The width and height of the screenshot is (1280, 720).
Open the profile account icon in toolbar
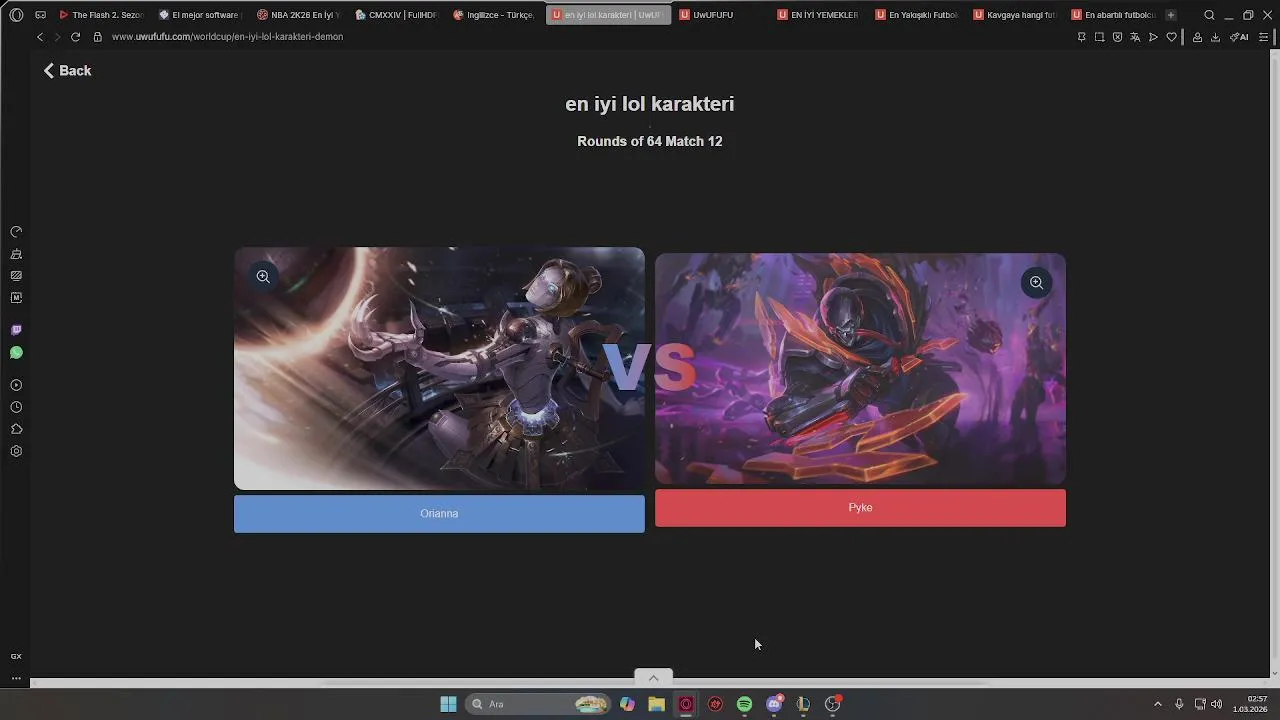(x=1197, y=37)
